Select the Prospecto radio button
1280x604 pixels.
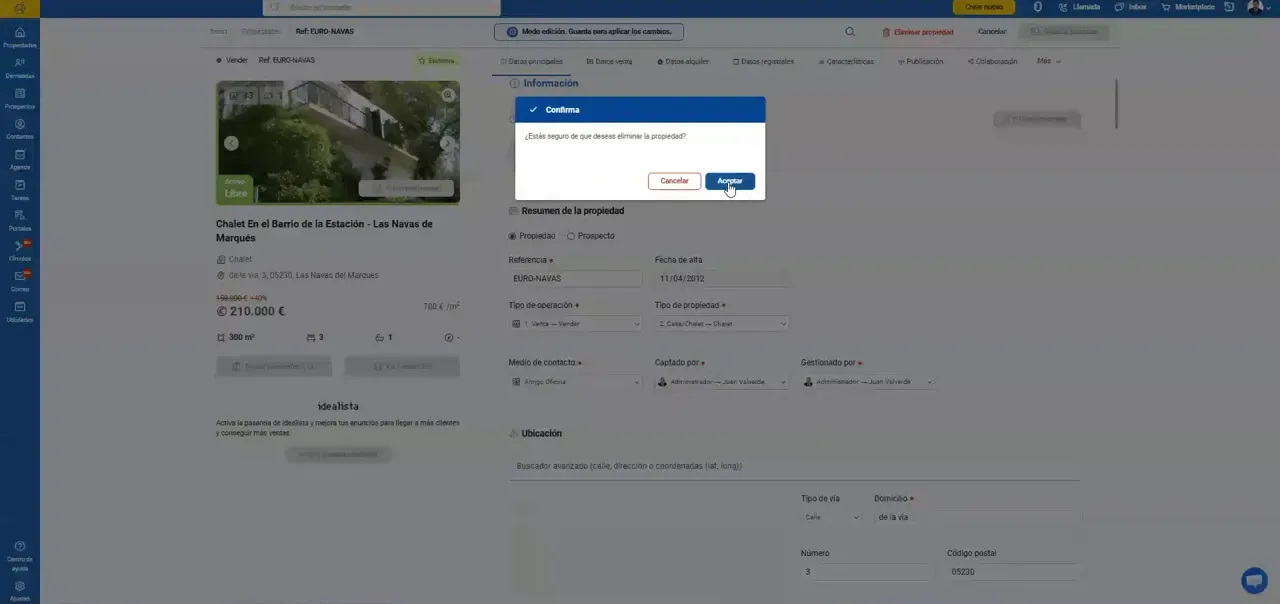[571, 236]
